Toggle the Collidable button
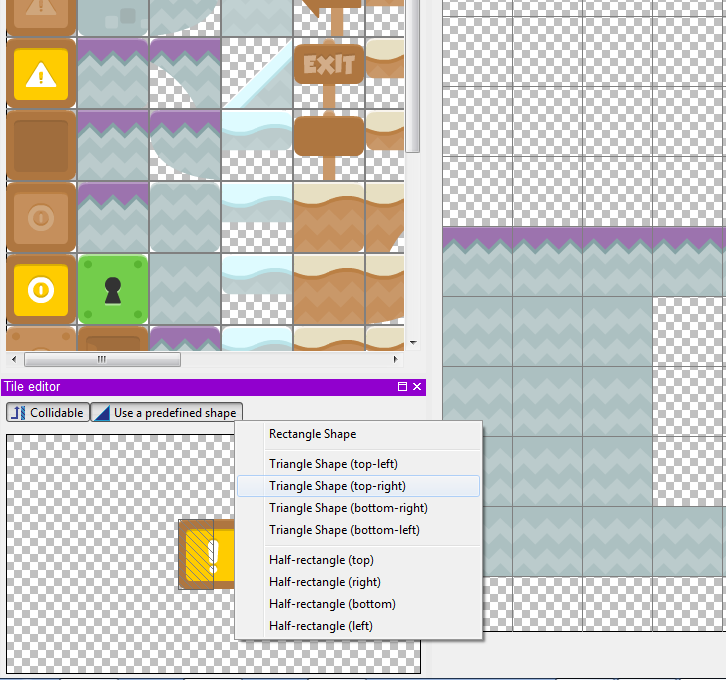This screenshot has height=680, width=726. tap(48, 412)
